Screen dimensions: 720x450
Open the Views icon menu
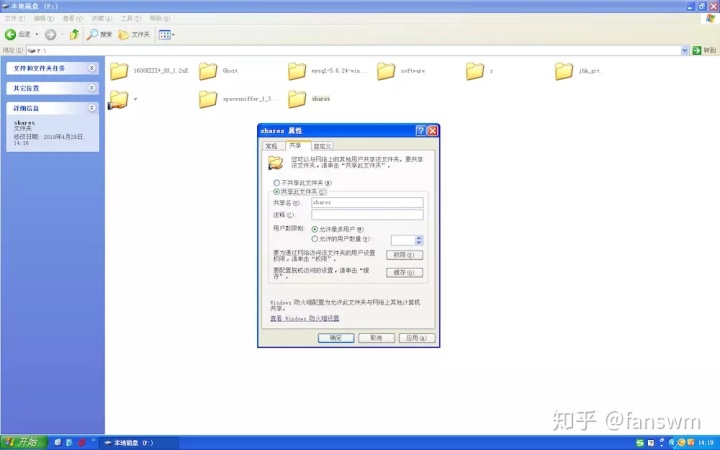(166, 34)
